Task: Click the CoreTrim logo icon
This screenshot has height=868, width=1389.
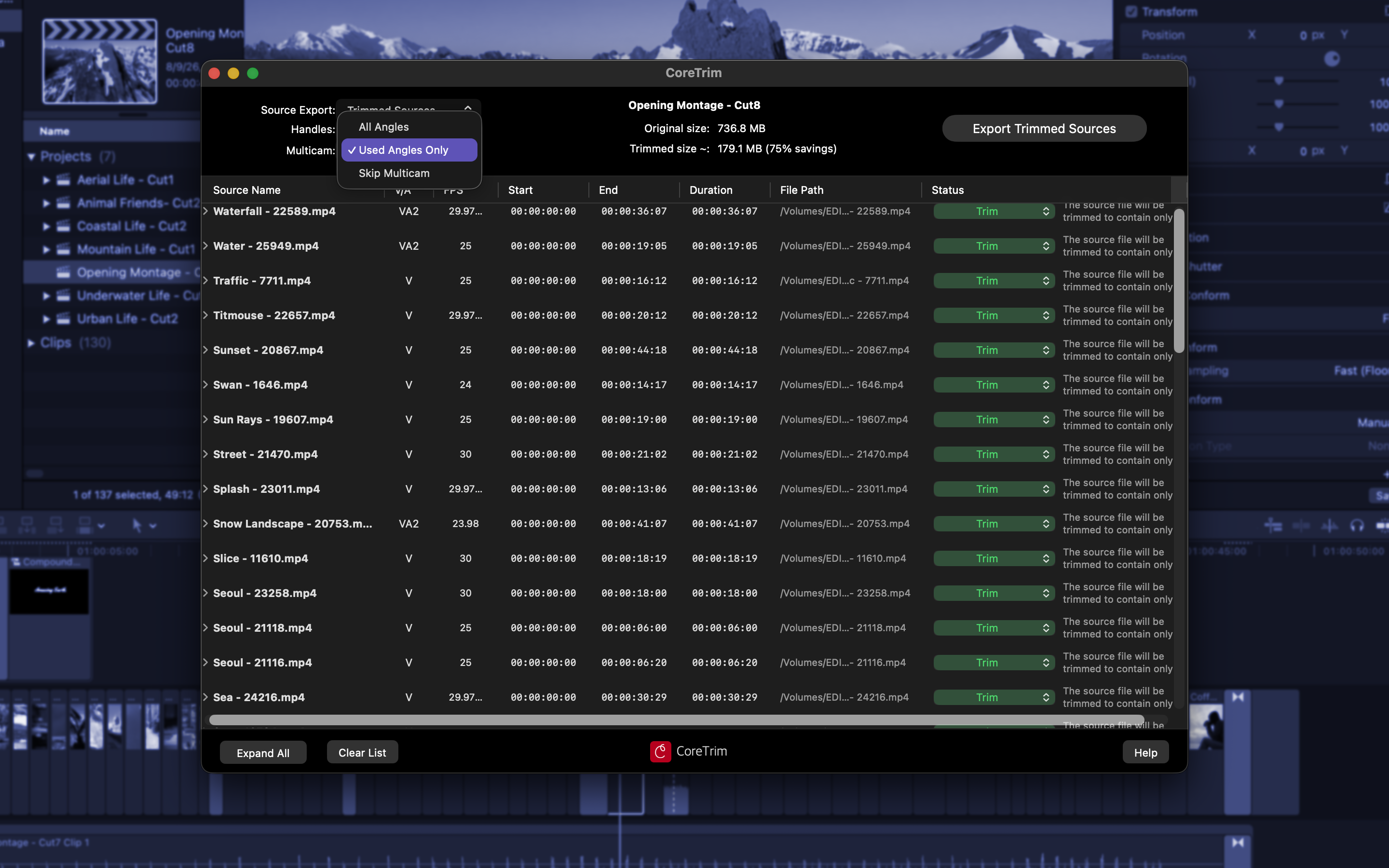Action: (660, 751)
